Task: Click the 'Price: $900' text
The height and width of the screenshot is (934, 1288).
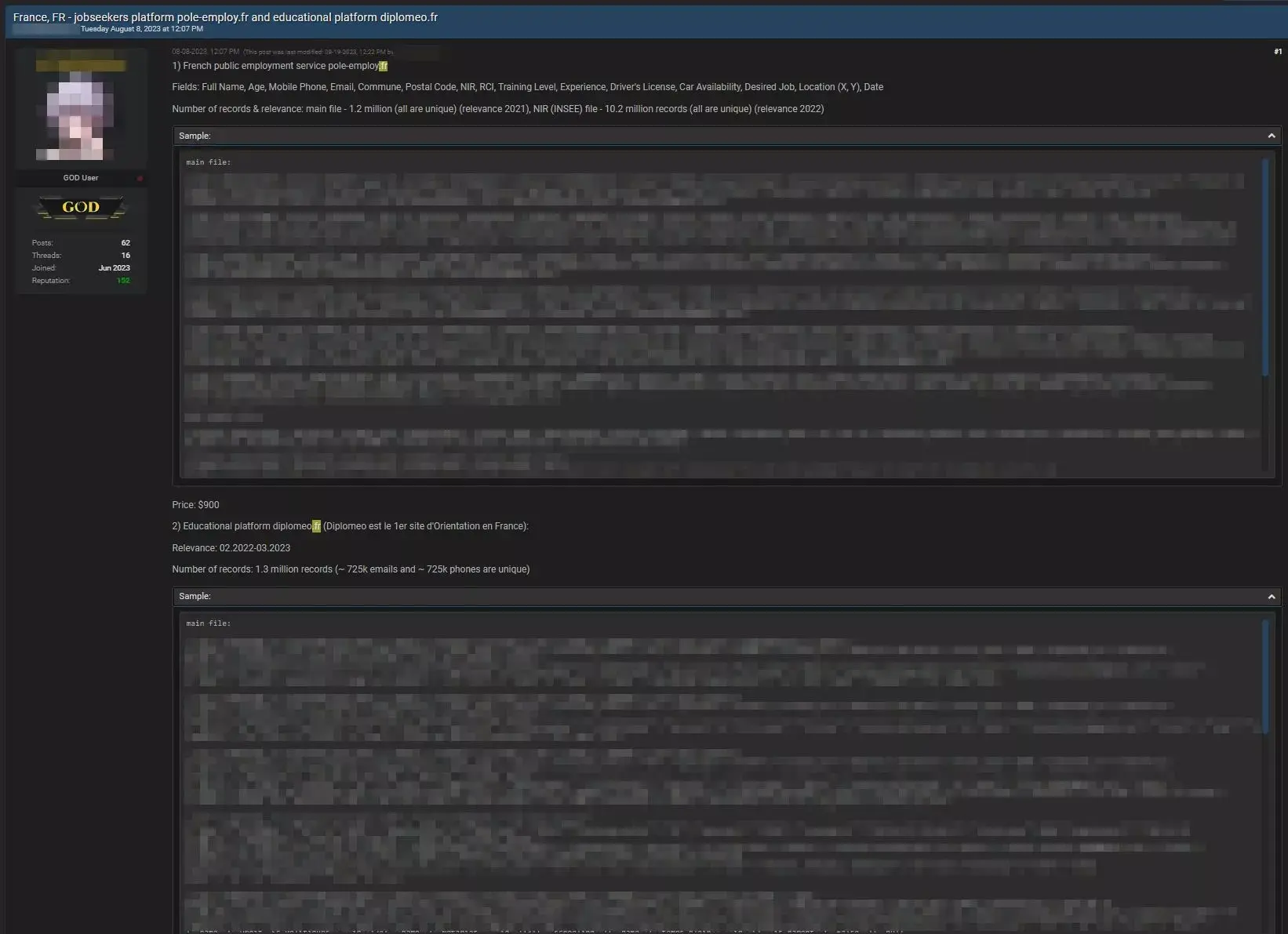Action: coord(195,505)
